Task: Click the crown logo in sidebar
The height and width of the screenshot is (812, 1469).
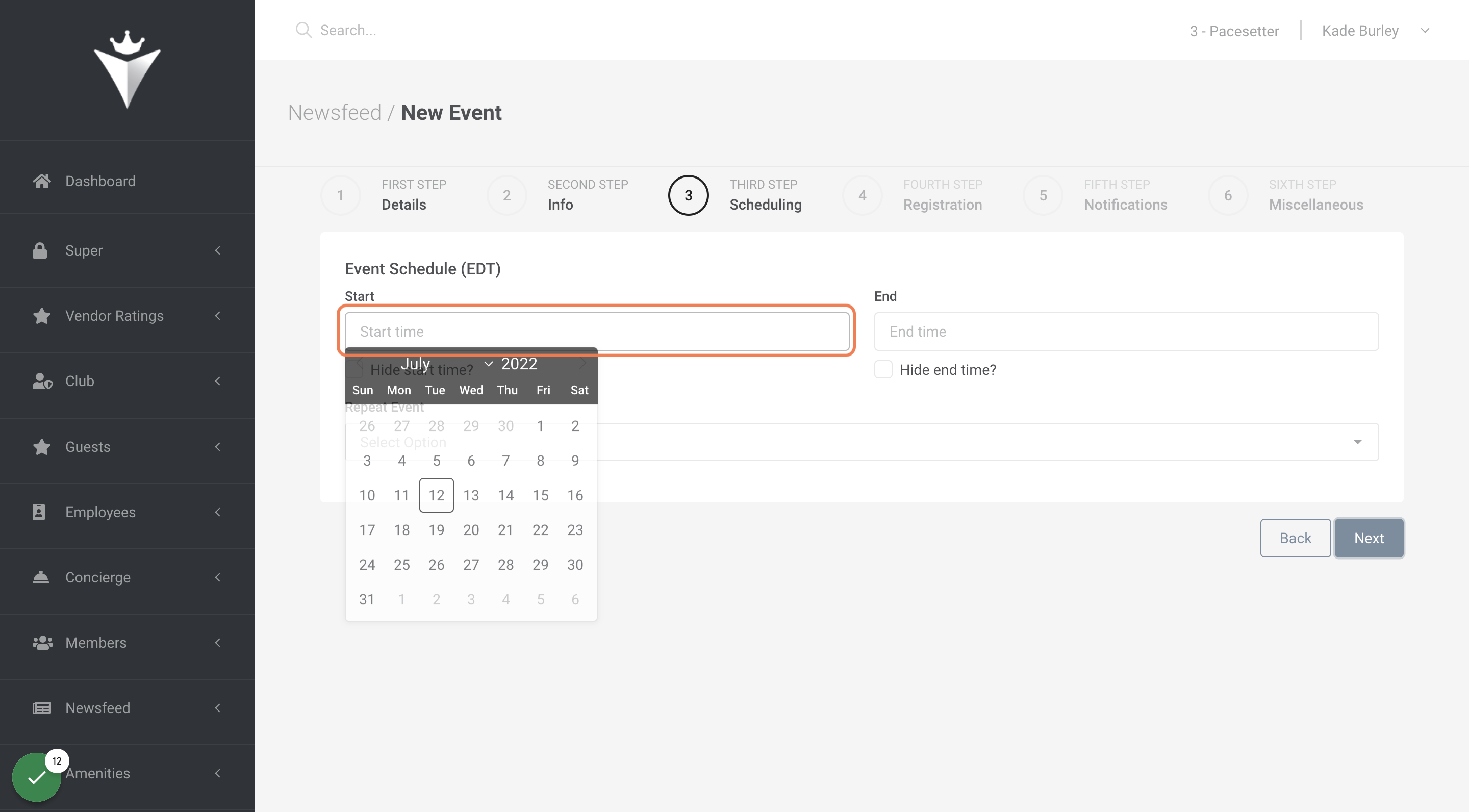Action: (x=127, y=69)
